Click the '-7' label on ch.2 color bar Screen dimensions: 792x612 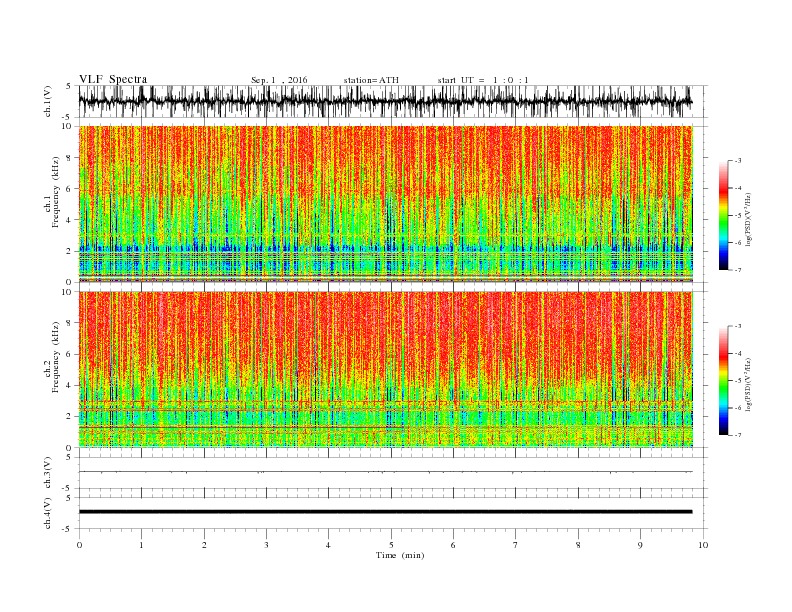[x=737, y=435]
